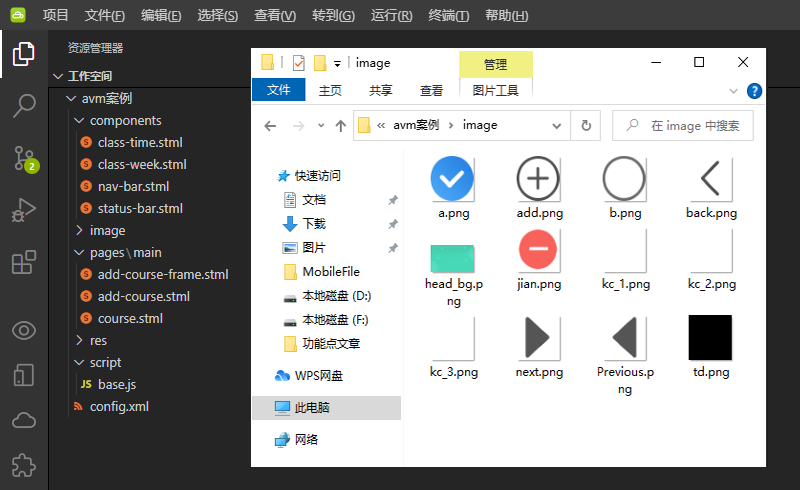The height and width of the screenshot is (490, 800).
Task: Click the puzzle piece plugin icon
Action: [23, 465]
